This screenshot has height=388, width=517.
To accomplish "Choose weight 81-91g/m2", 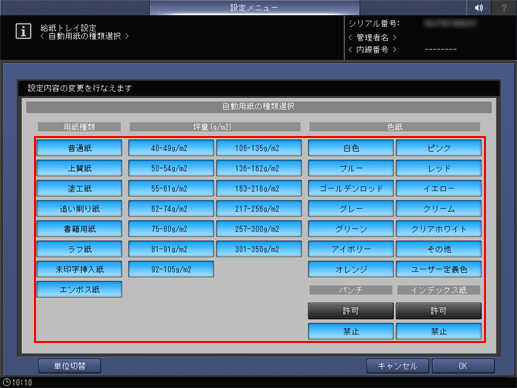I will point(171,249).
